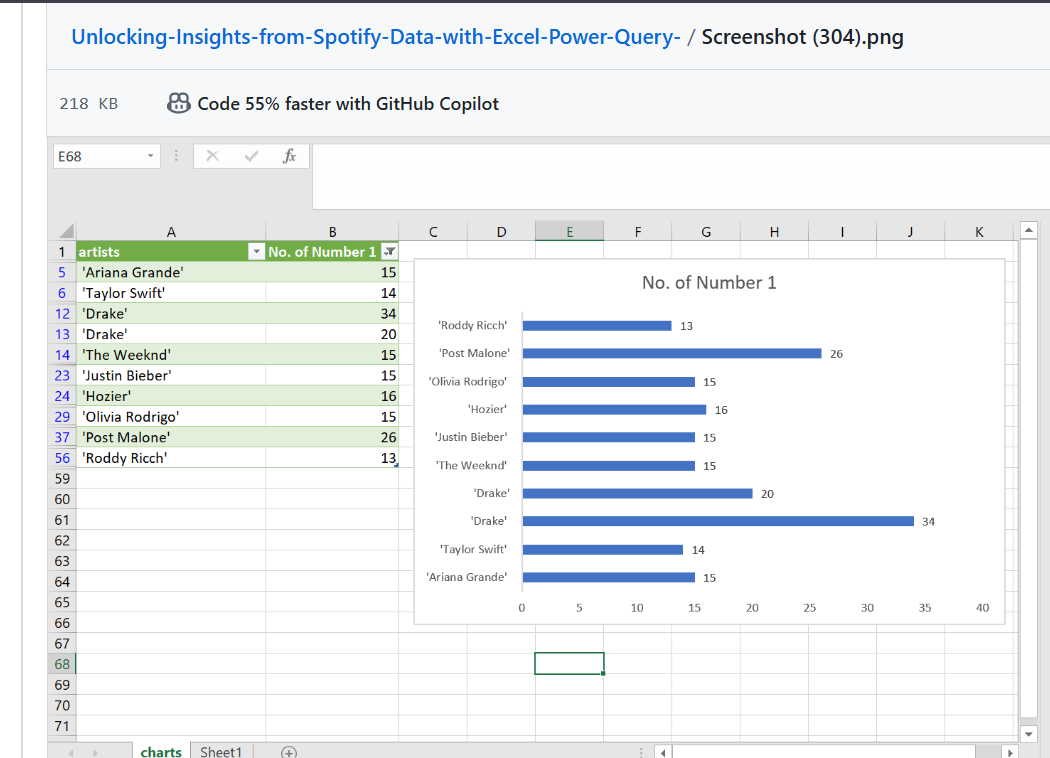The width and height of the screenshot is (1050, 758).
Task: Click the vertical scrollbar up arrow
Action: tap(1029, 230)
